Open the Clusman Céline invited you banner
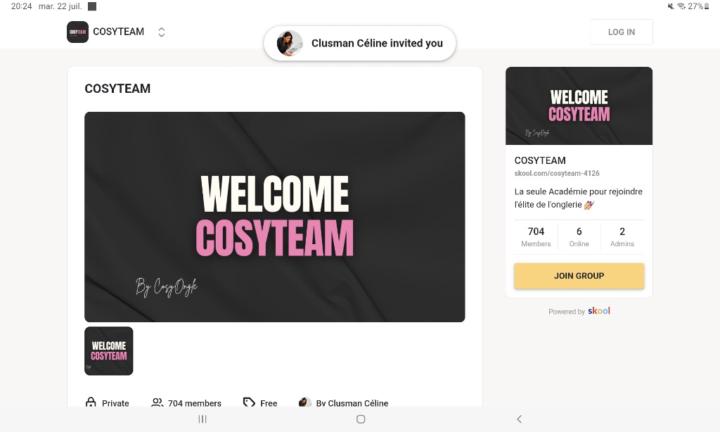Viewport: 720px width, 432px height. (360, 43)
